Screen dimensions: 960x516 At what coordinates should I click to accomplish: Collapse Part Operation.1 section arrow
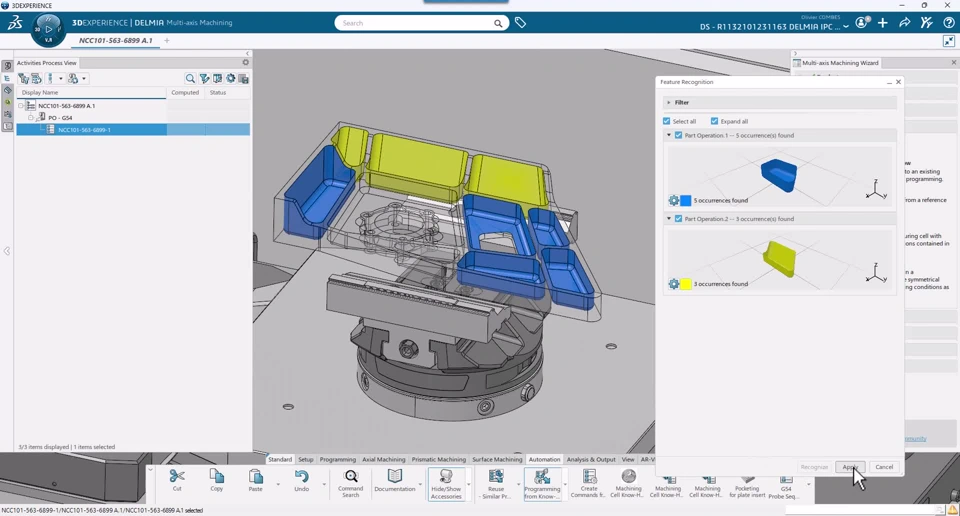[669, 135]
